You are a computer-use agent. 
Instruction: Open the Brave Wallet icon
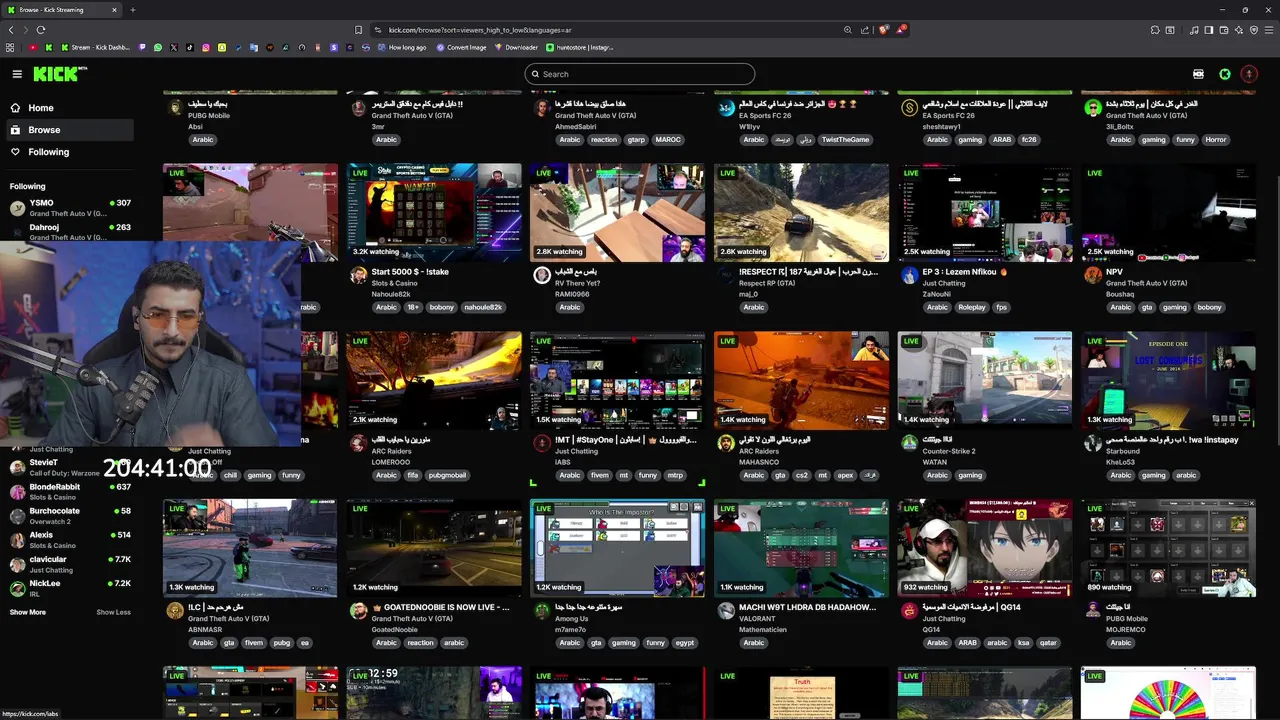coord(1224,30)
